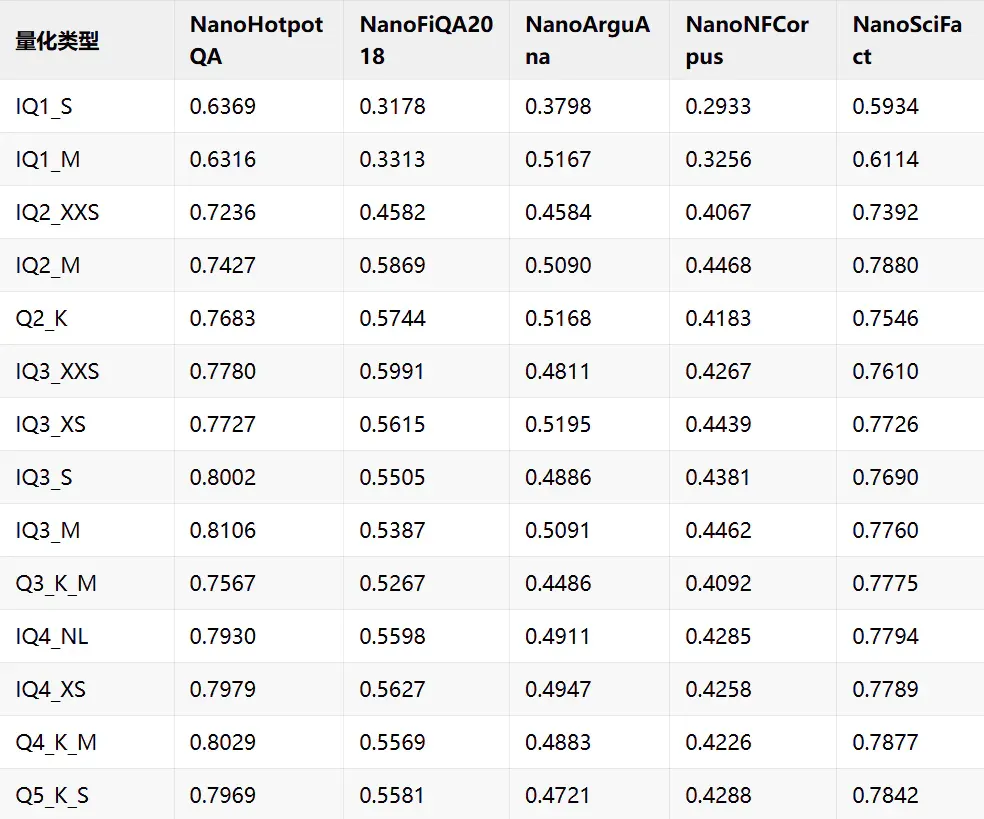Screen dimensions: 984x819
Task: Select the 0.6369 value in IQ1_S row
Action: coord(223,107)
